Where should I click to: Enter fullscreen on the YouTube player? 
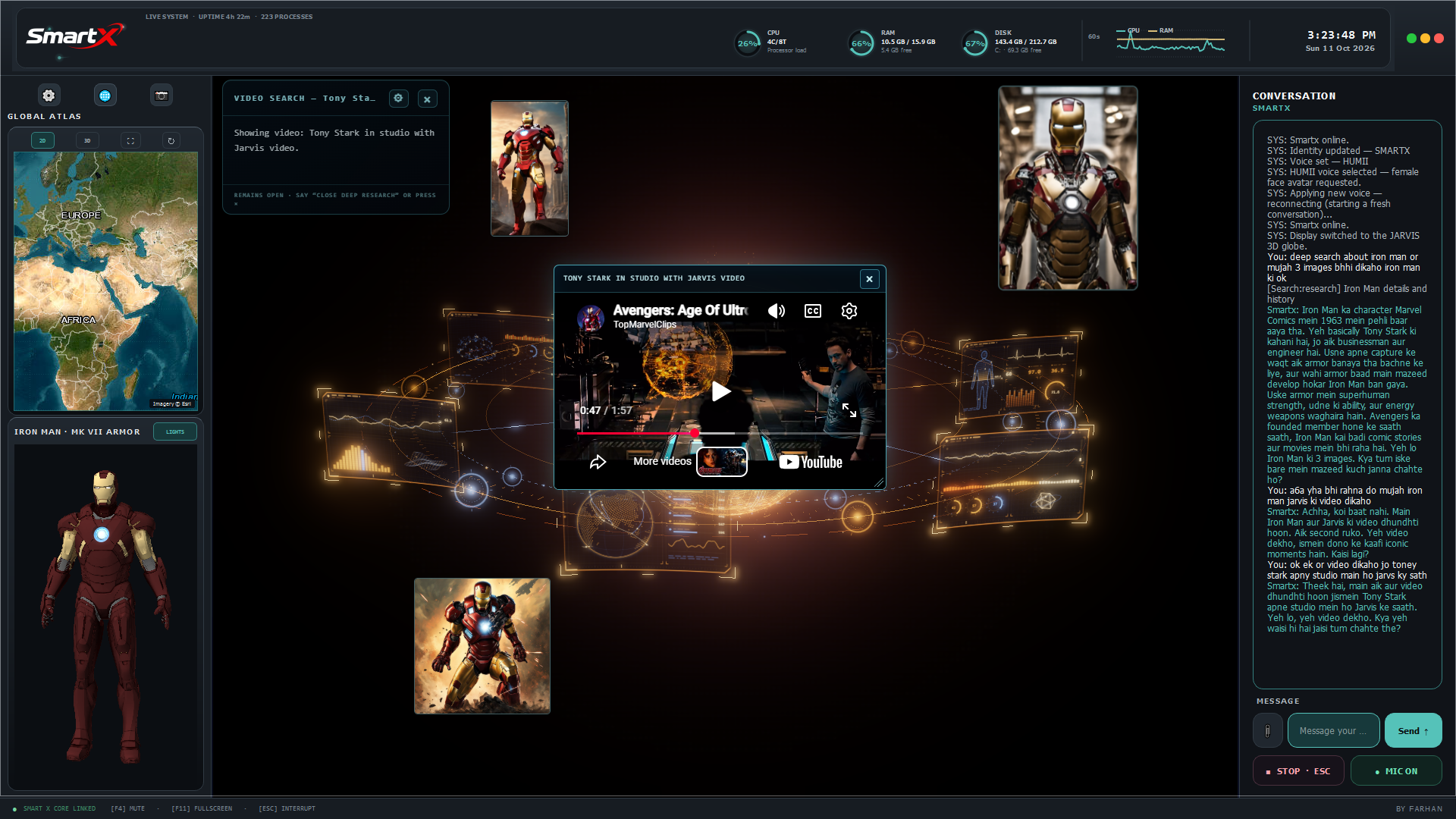[849, 410]
